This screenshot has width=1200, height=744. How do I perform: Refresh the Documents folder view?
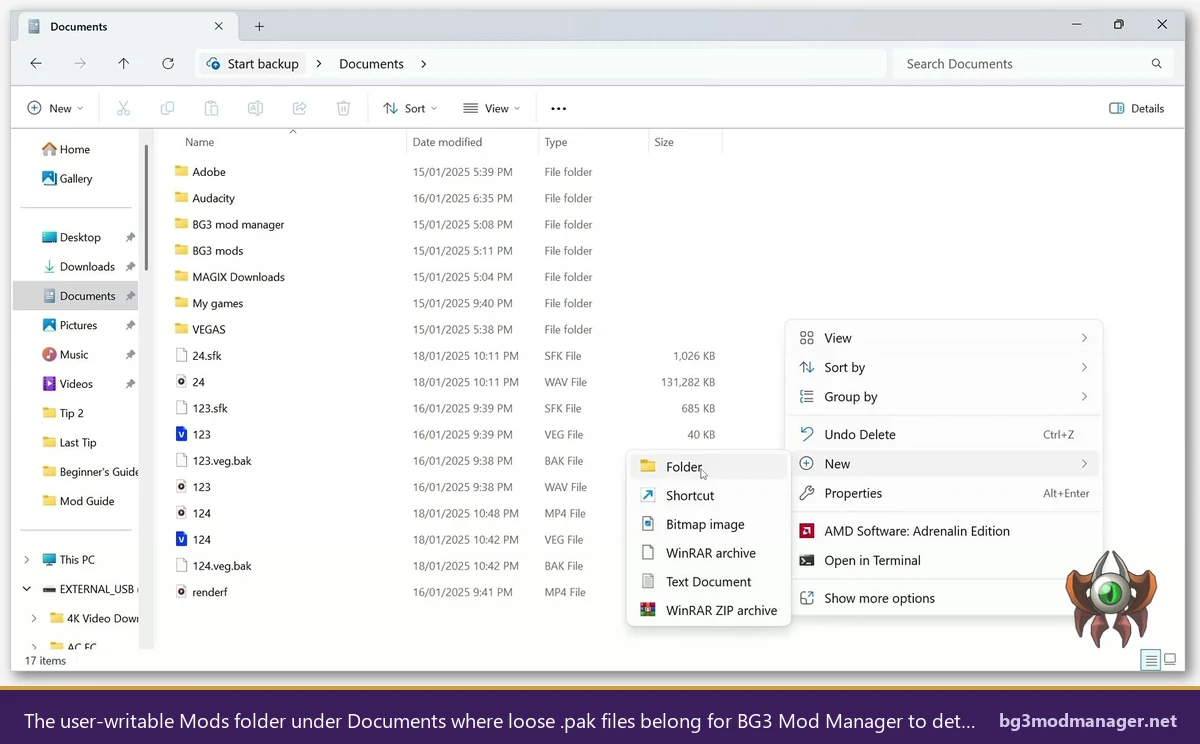pos(168,63)
